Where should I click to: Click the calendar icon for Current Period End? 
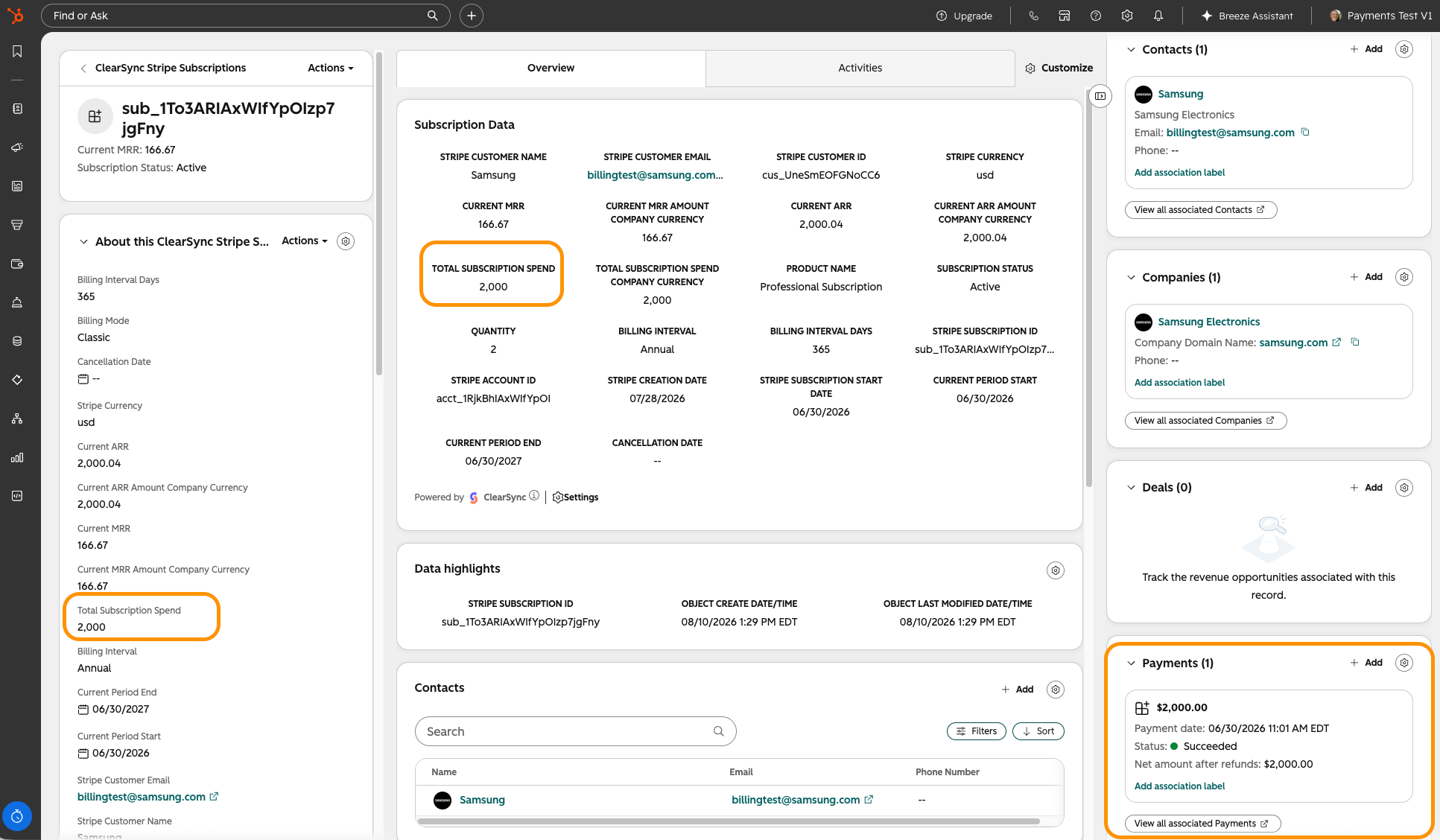pos(83,710)
